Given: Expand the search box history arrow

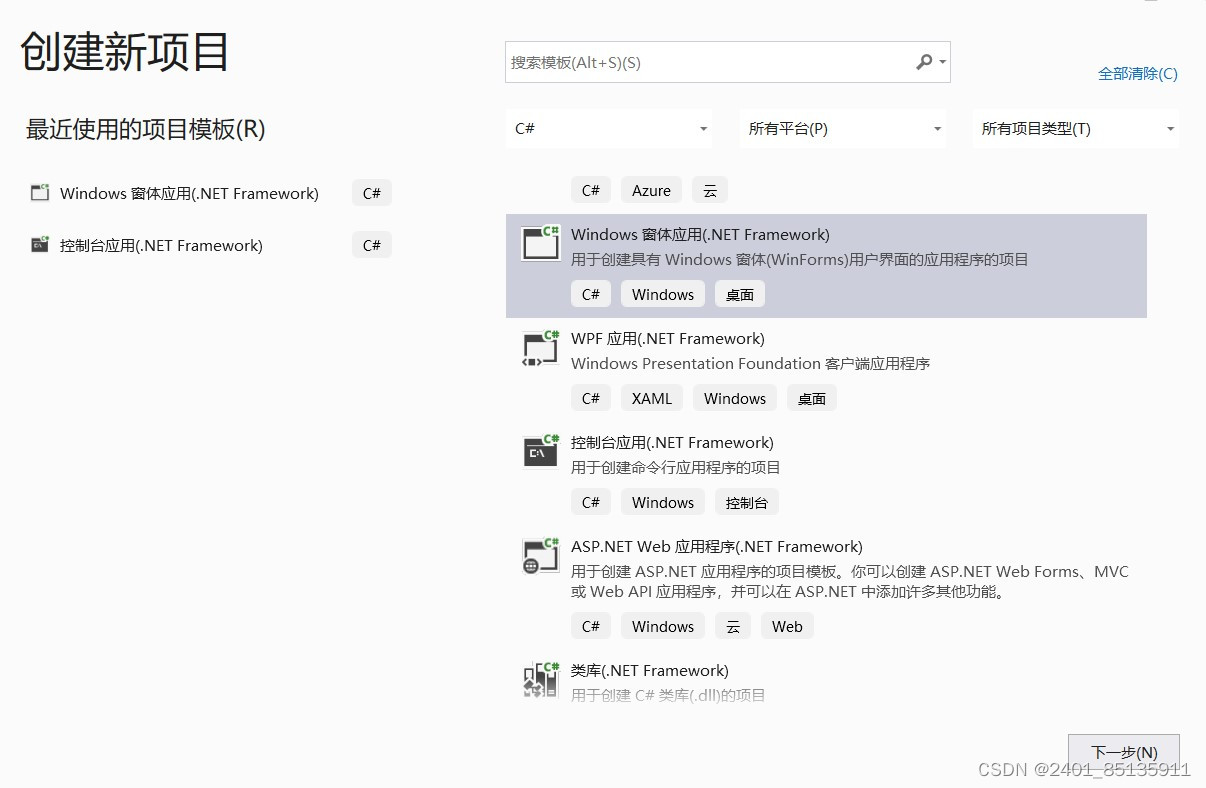Looking at the screenshot, I should tap(942, 62).
